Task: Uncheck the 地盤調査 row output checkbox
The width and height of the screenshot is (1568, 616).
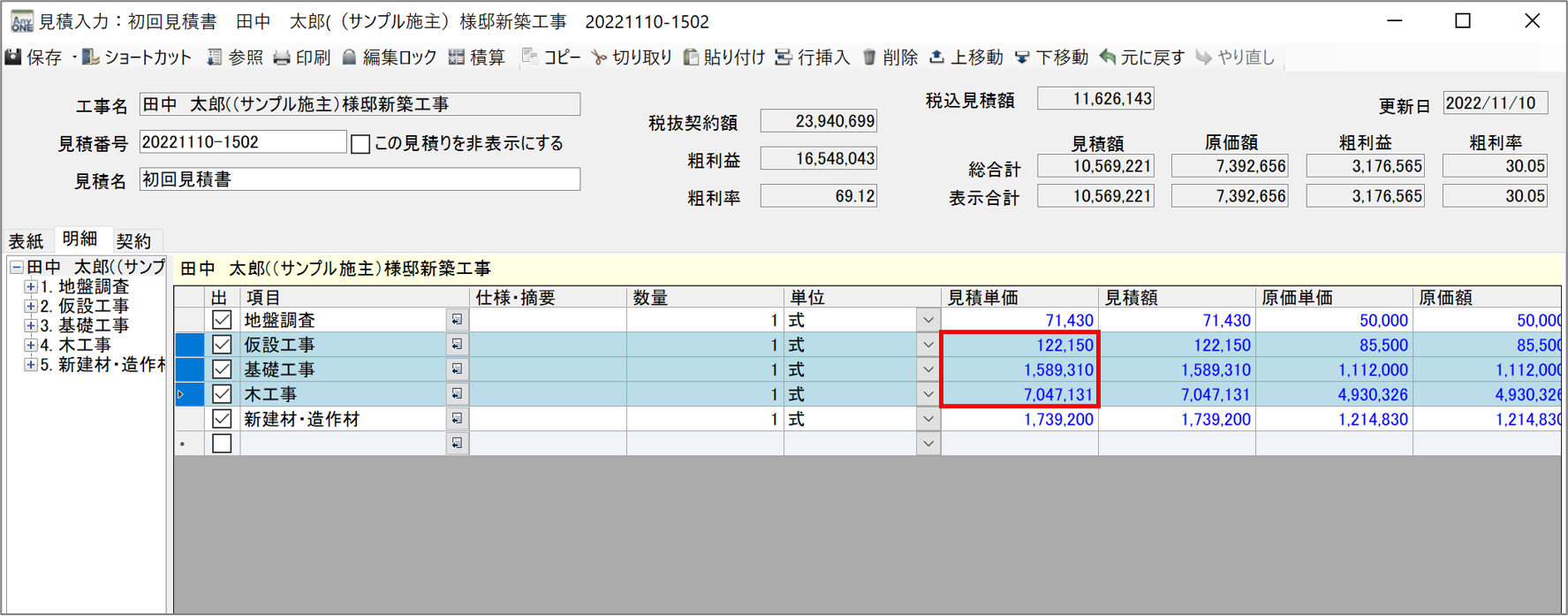Action: coord(222,320)
